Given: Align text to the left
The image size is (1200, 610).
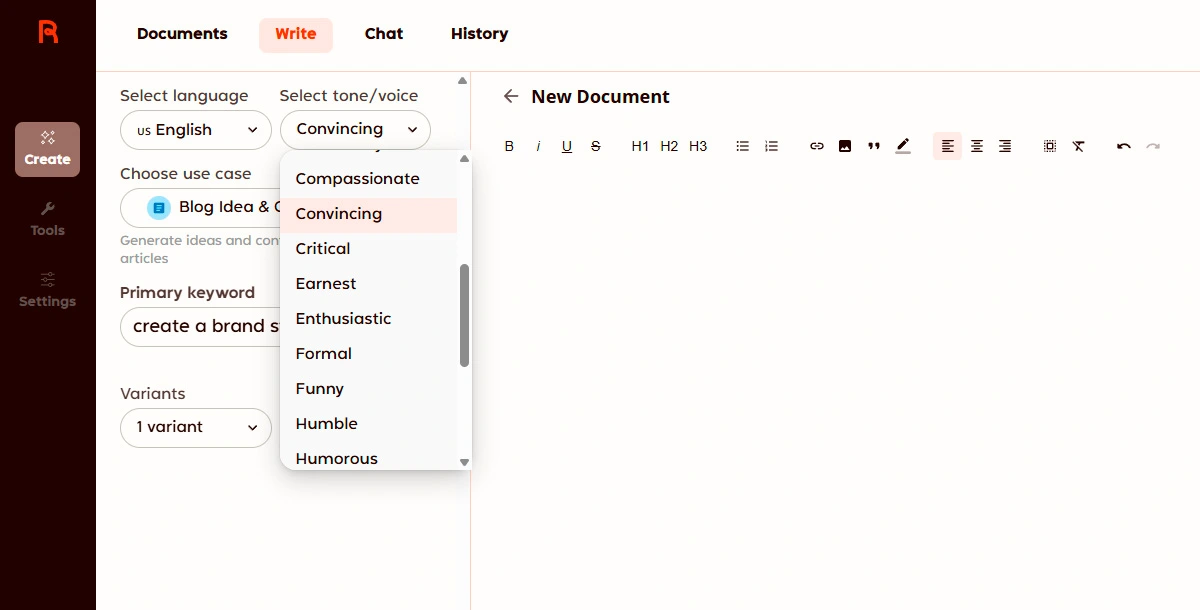Looking at the screenshot, I should (x=948, y=146).
